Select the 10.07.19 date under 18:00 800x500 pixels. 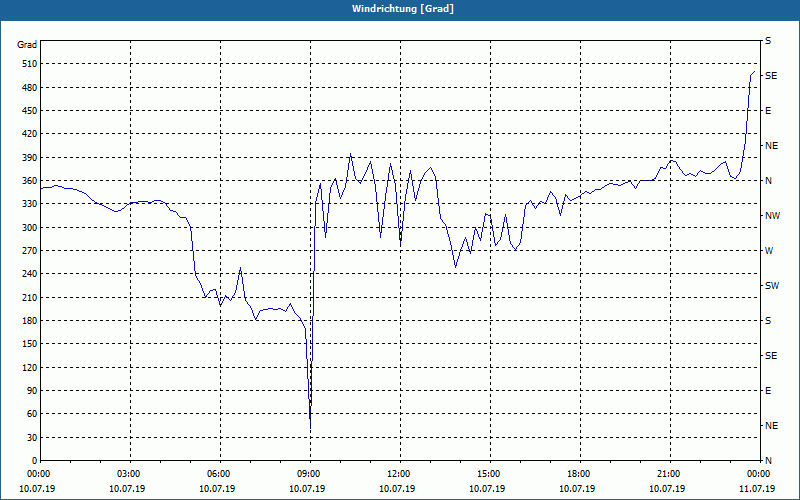tap(577, 489)
